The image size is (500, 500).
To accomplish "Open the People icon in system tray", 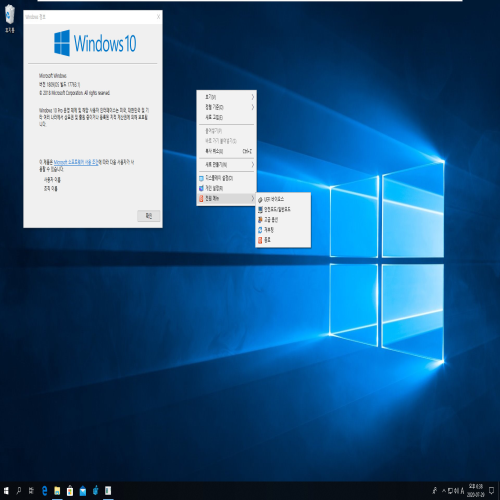I will [x=435, y=491].
